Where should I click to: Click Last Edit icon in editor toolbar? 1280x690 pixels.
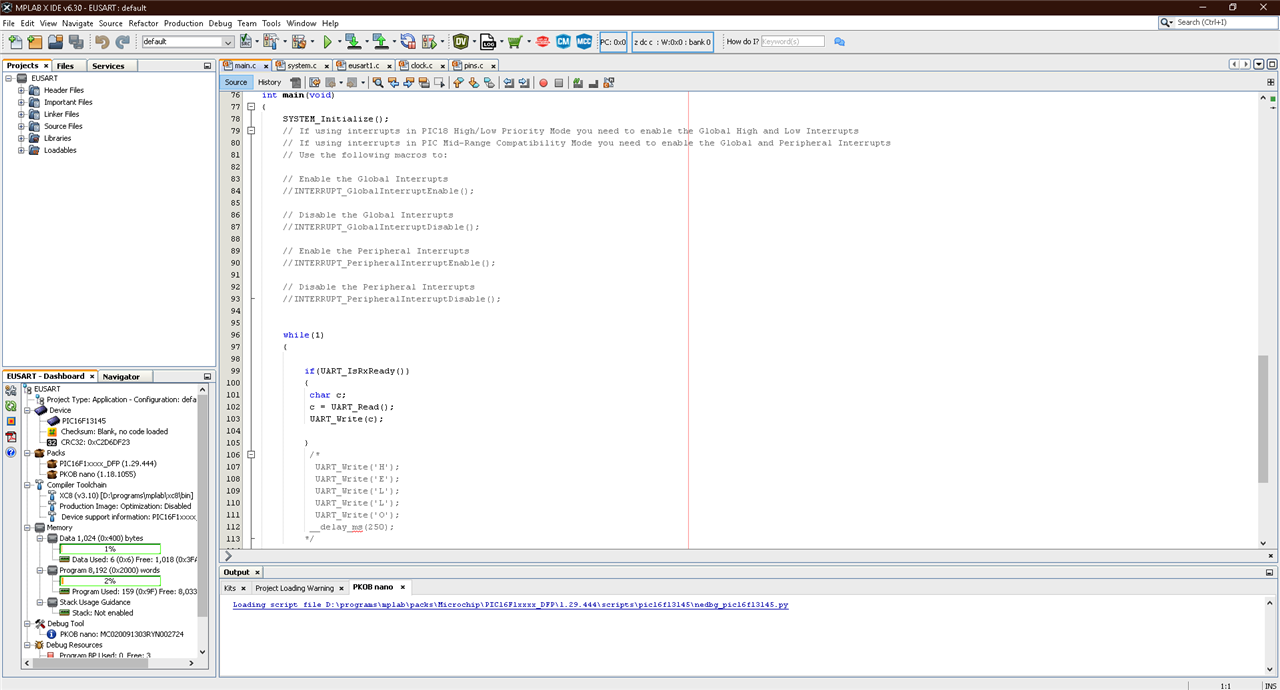pos(314,83)
